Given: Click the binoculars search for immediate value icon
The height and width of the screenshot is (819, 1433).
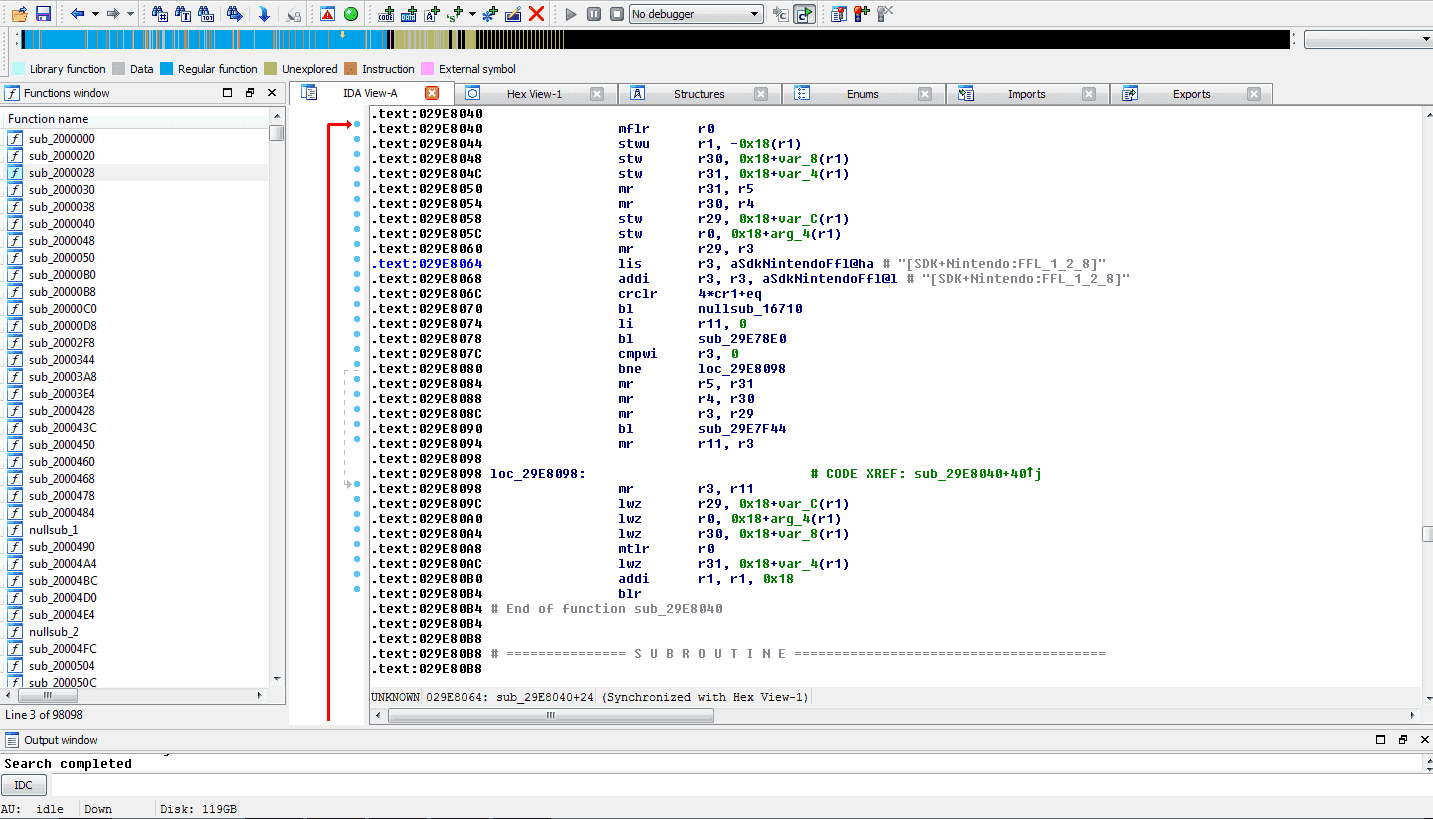Looking at the screenshot, I should coord(160,14).
